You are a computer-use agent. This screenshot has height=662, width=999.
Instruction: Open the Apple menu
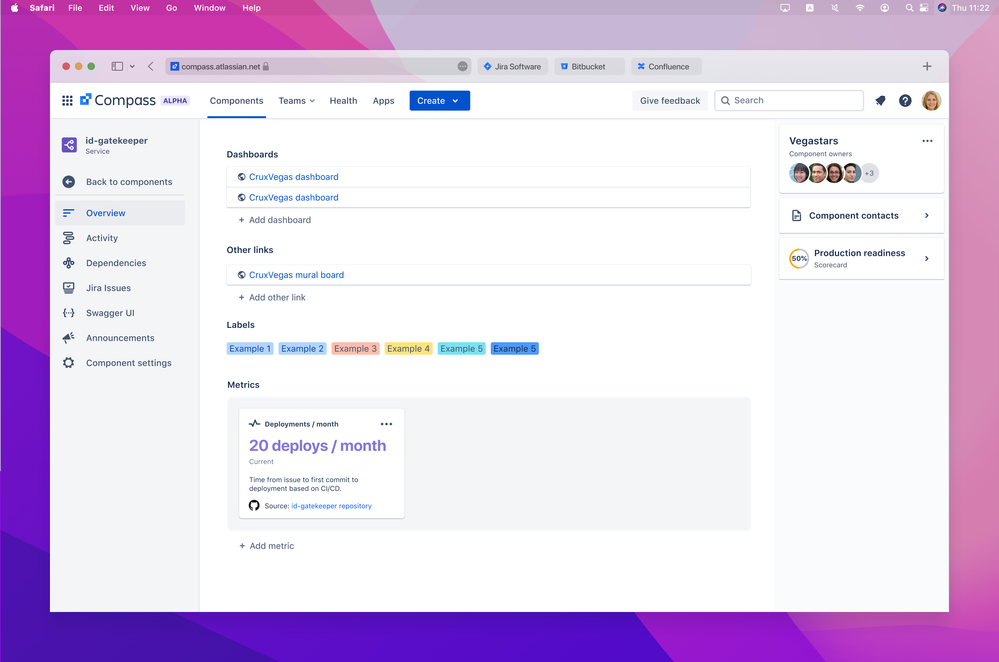pos(14,8)
